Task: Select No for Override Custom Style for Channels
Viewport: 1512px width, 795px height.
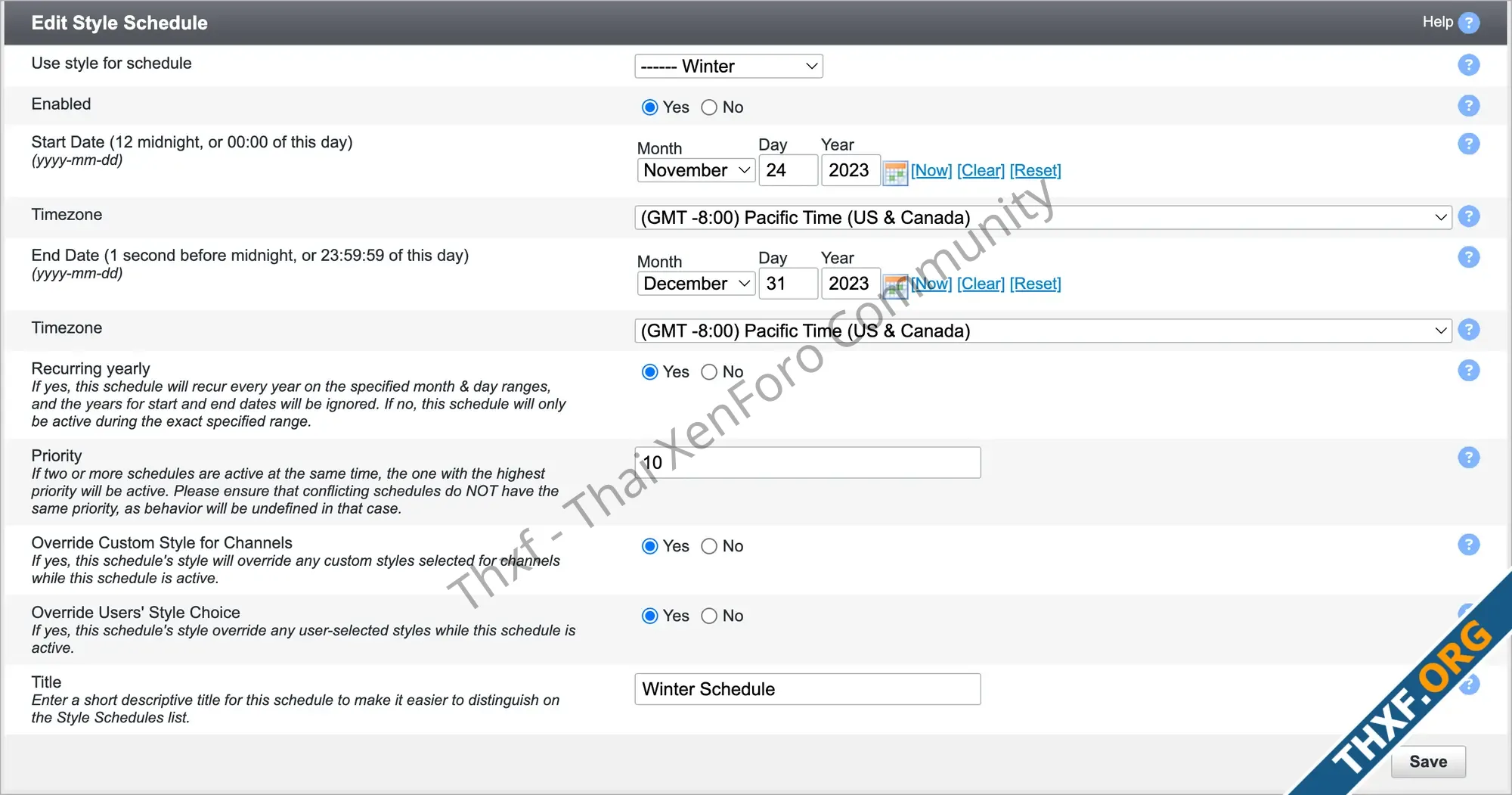Action: click(709, 546)
